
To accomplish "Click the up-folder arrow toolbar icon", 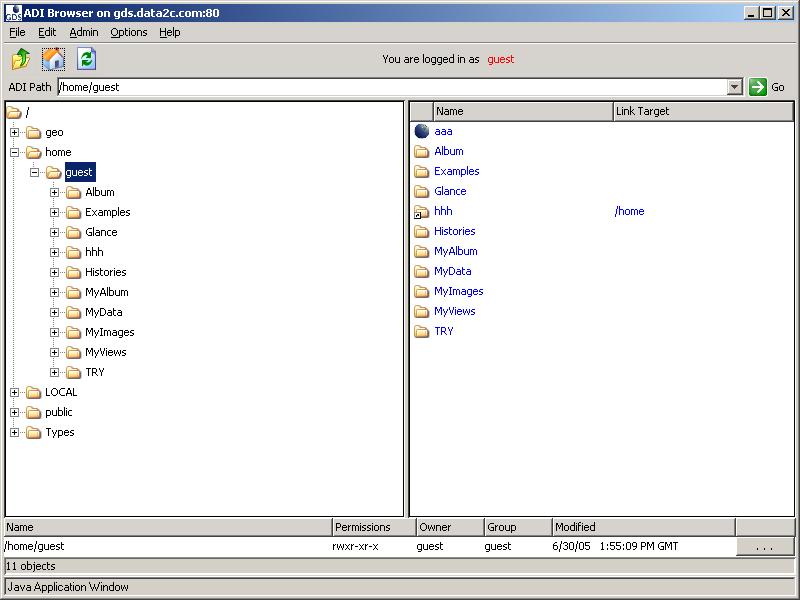I will point(21,59).
